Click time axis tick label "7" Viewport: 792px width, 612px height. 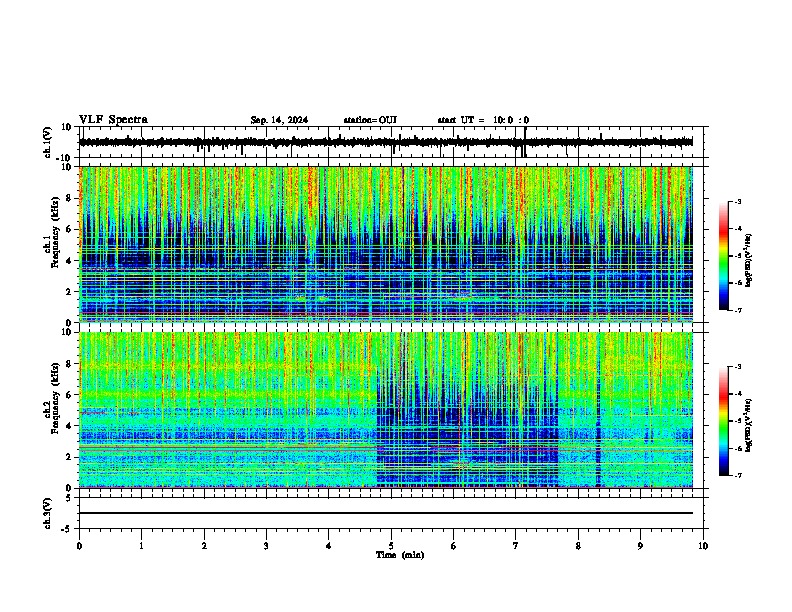point(516,546)
